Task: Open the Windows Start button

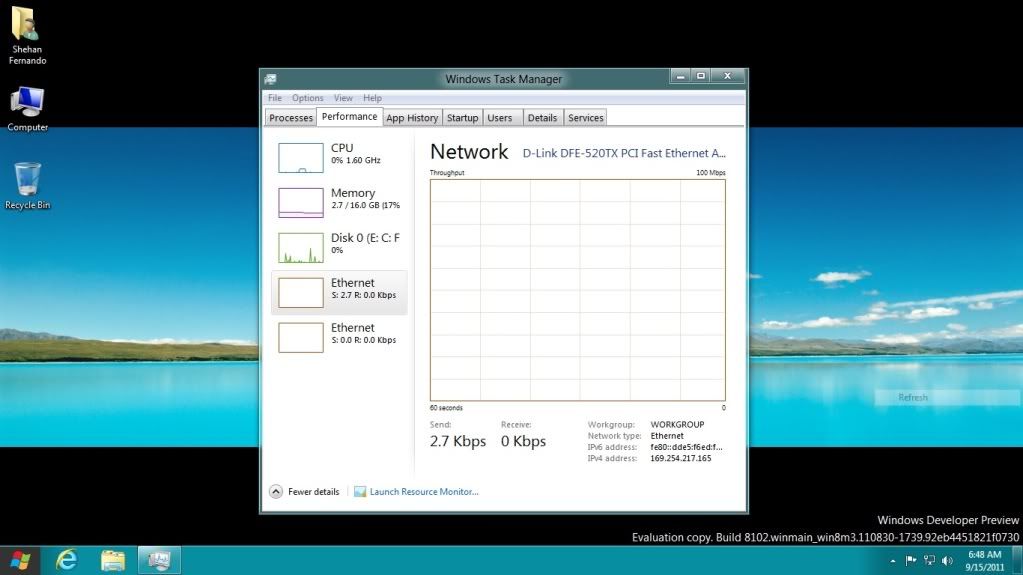Action: coord(20,560)
